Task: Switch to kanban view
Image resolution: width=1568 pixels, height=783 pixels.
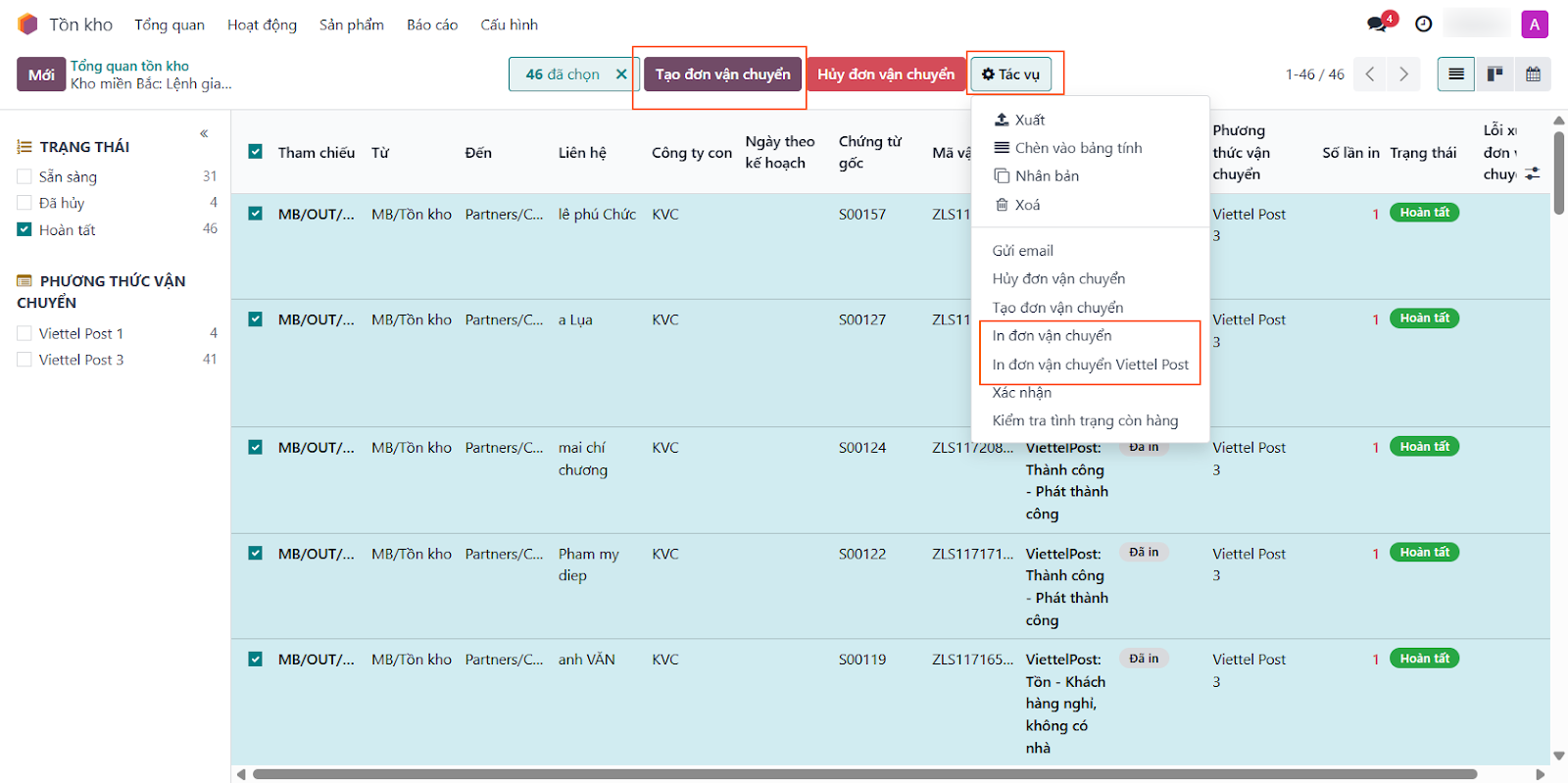Action: click(1494, 74)
